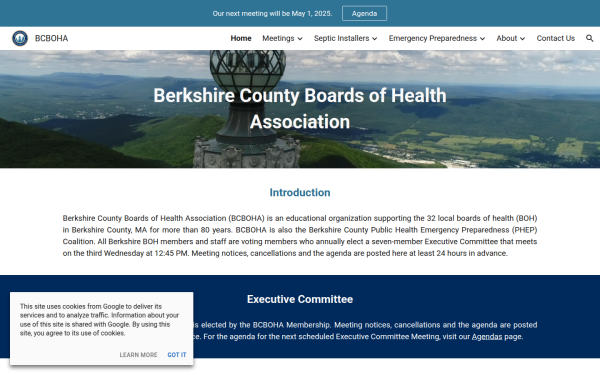Expand the Emergency Preparedness chevron
The height and width of the screenshot is (375, 600).
pos(483,39)
